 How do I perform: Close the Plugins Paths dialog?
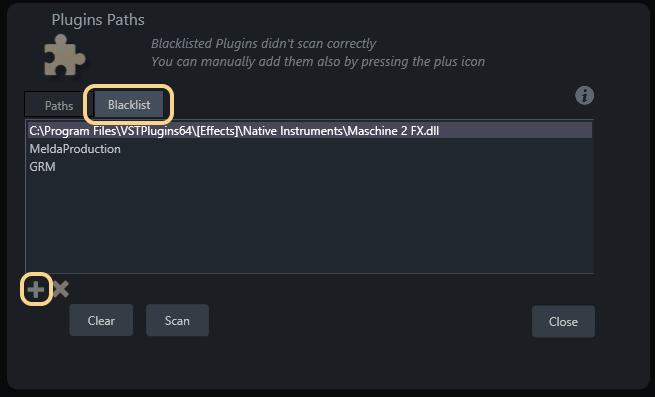563,322
